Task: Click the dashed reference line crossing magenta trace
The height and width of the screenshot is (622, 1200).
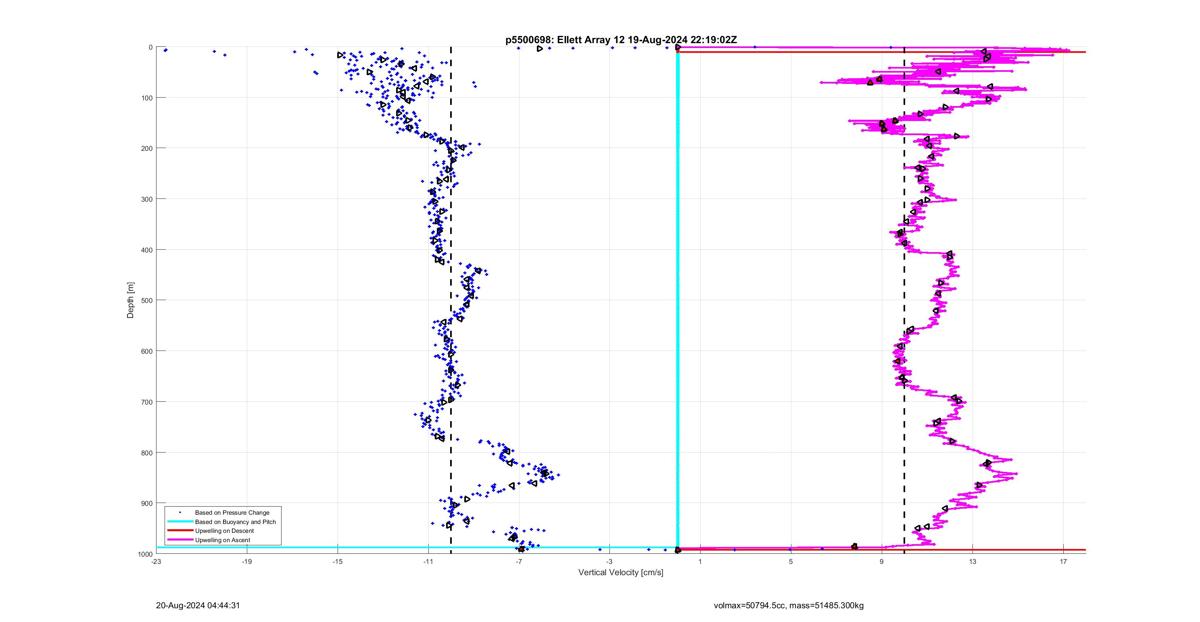Action: point(904,300)
